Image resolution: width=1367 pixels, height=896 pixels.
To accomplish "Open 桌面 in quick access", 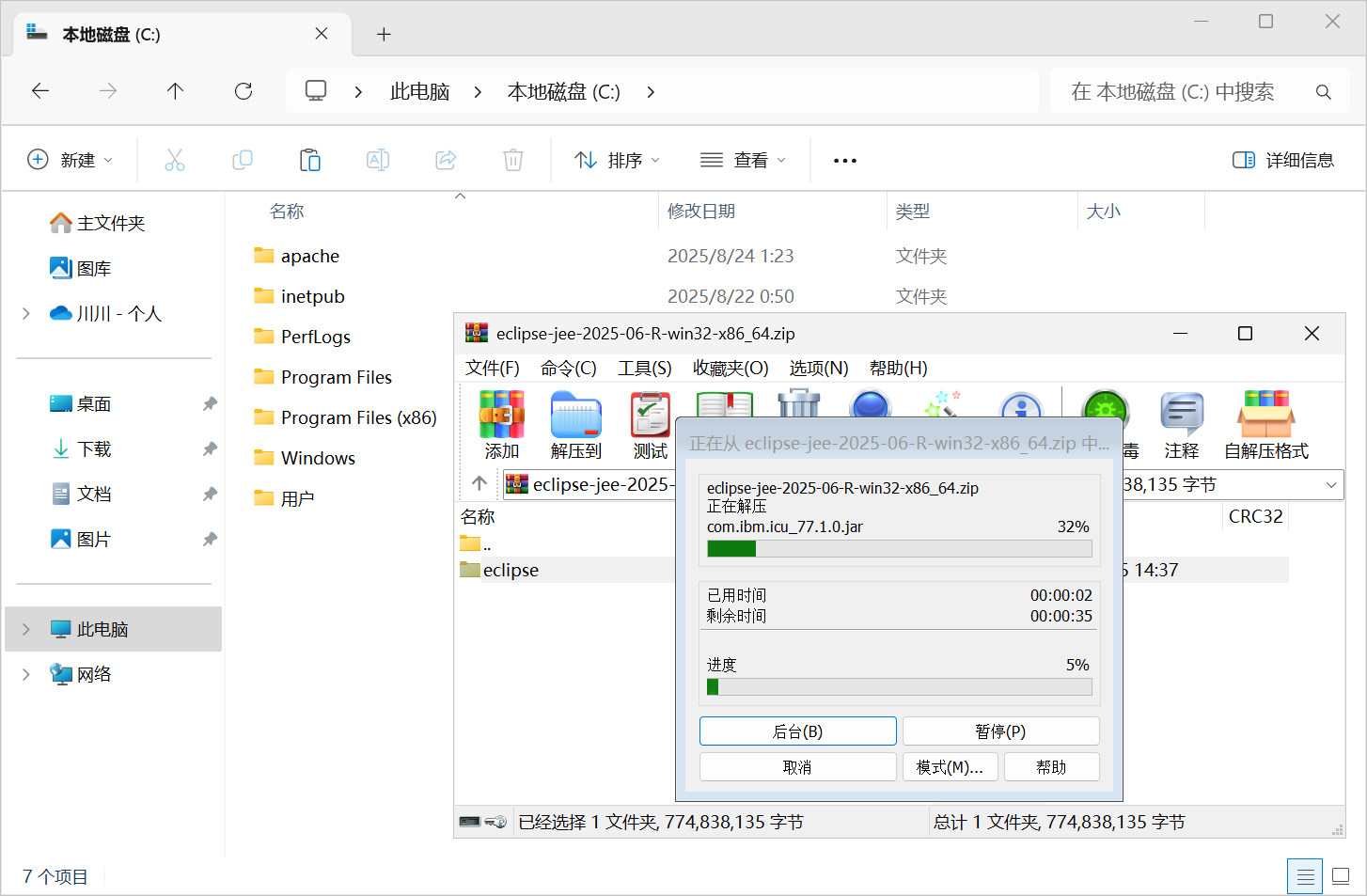I will tap(81, 403).
